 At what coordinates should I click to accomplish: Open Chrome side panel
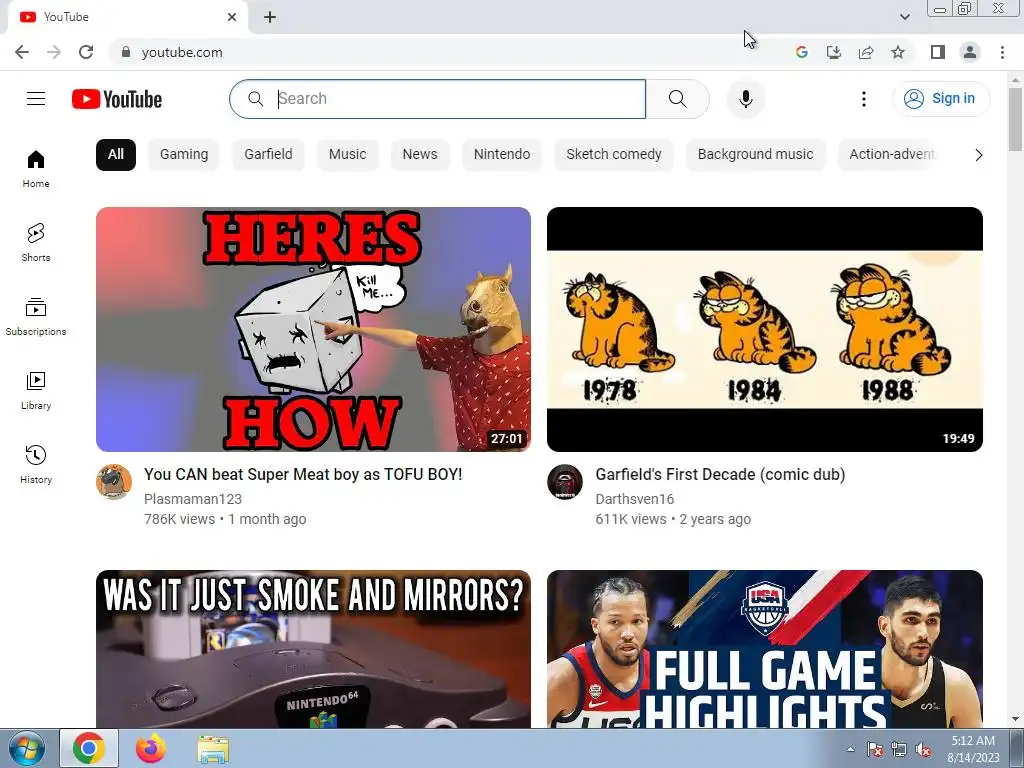(x=938, y=52)
